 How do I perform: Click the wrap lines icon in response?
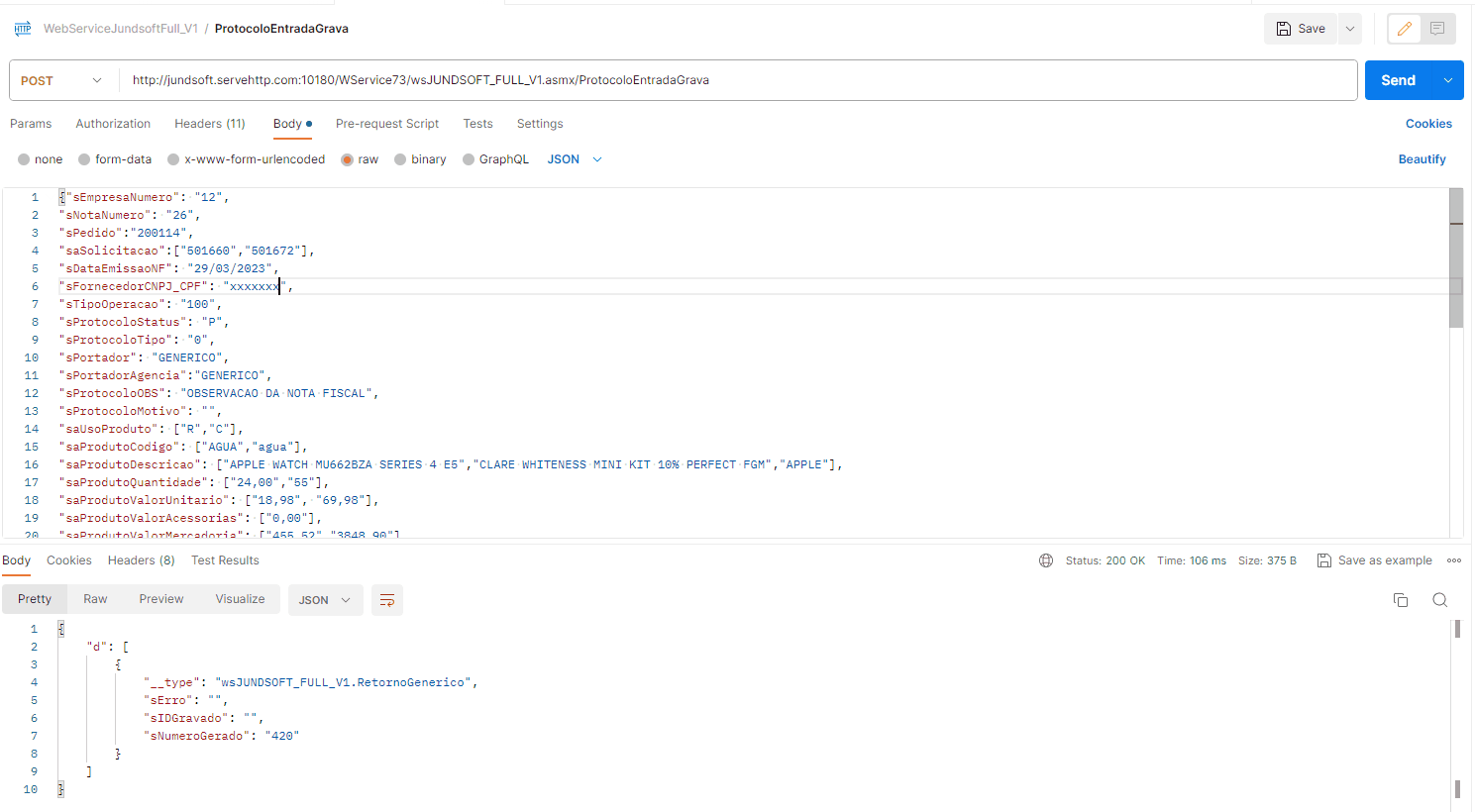387,600
